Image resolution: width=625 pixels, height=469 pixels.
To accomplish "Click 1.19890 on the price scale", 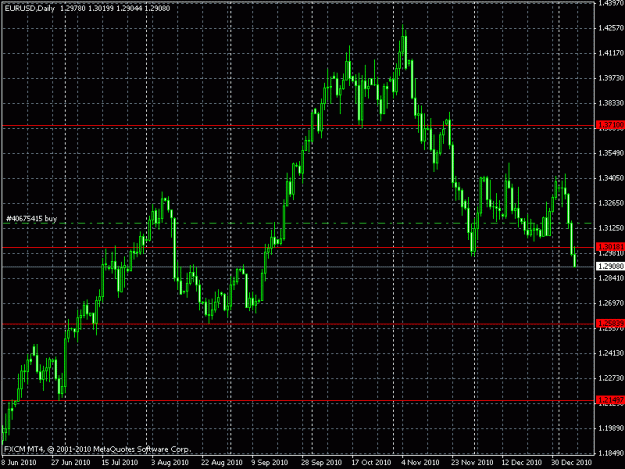I will [611, 428].
